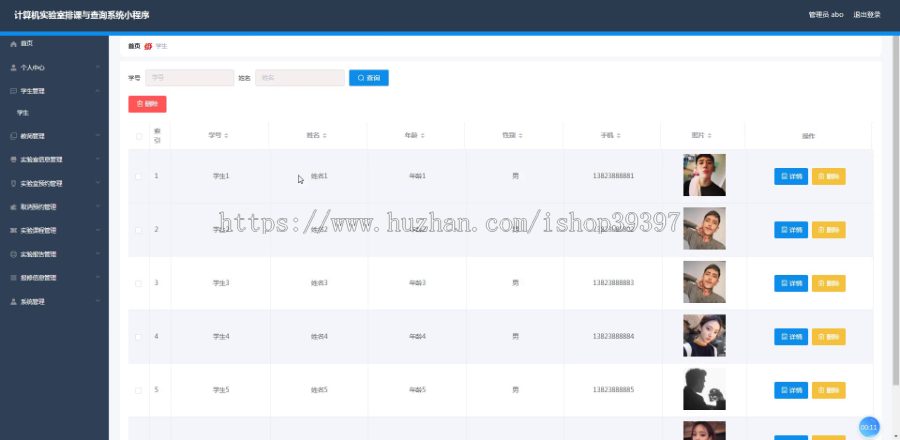Click the 姓名3 name cell
Screen dimensions: 900x440
(319, 283)
